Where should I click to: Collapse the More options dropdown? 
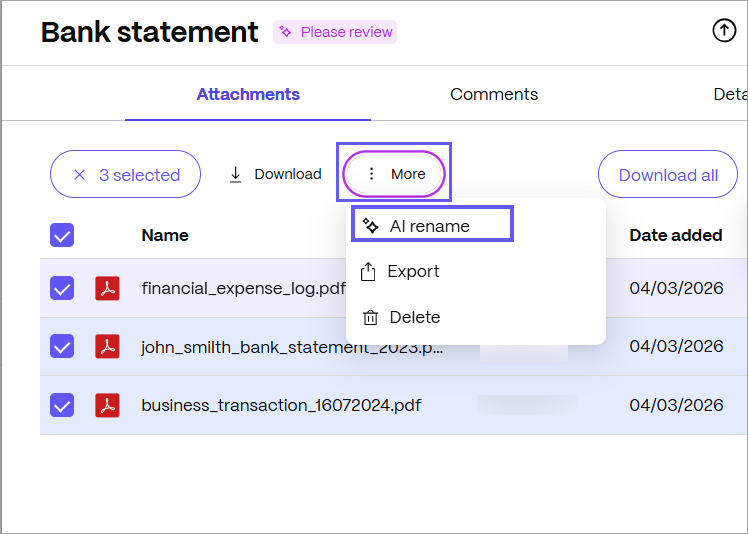[x=395, y=174]
